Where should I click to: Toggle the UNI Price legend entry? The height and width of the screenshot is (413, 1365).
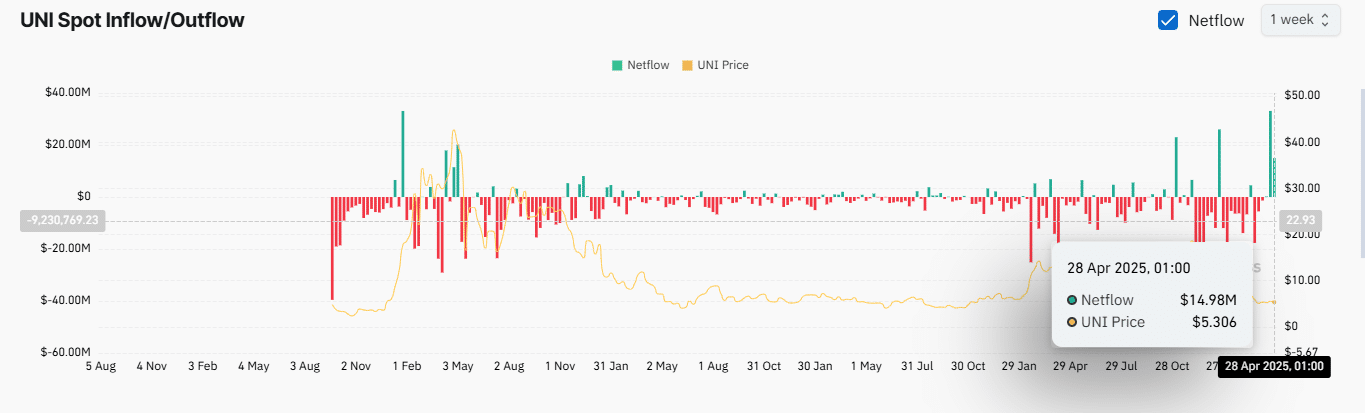(715, 65)
